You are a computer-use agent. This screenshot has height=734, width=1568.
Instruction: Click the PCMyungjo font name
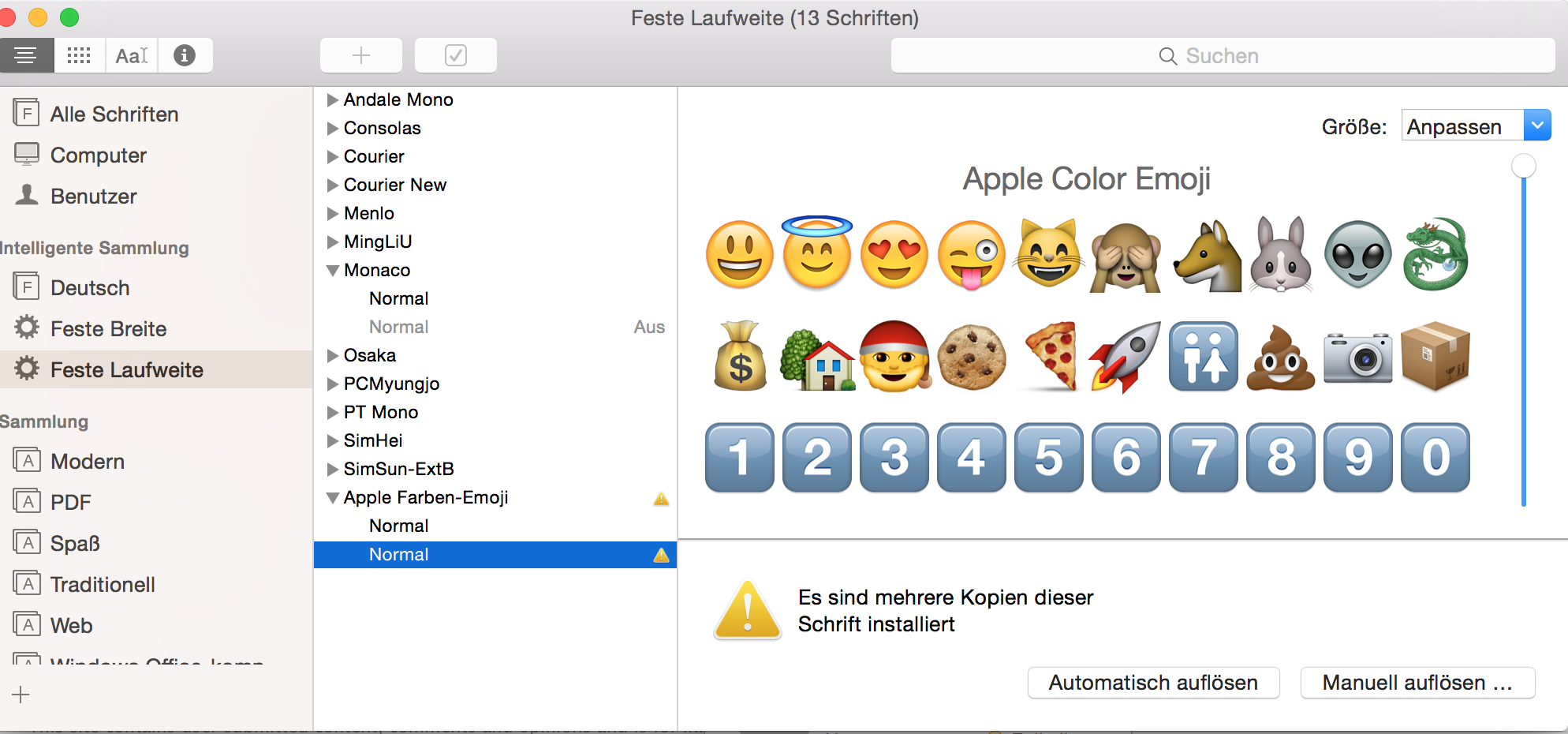(391, 384)
